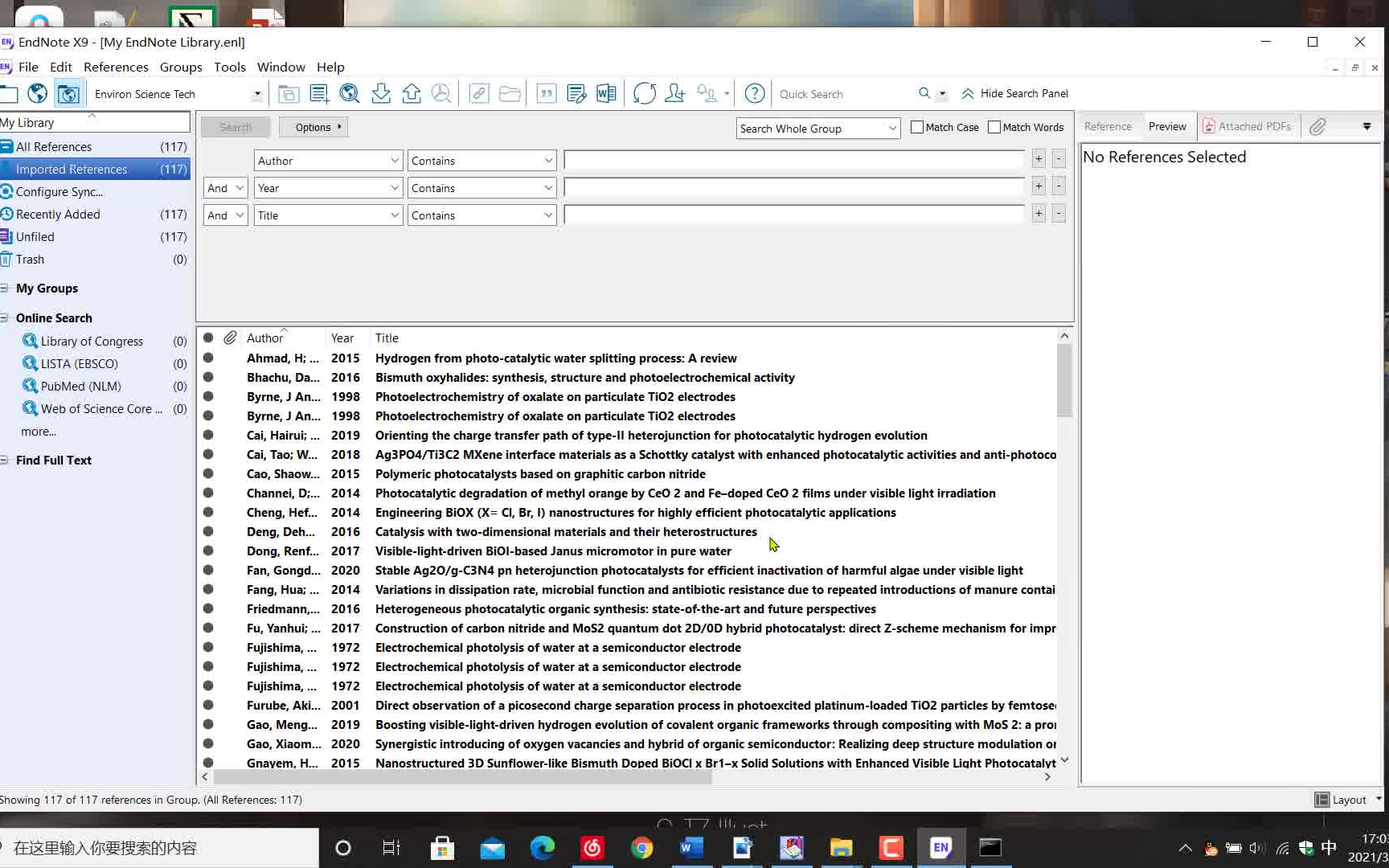Viewport: 1389px width, 868px height.
Task: Toggle read status dot for Cai, Hairui 2019
Action: click(x=208, y=435)
